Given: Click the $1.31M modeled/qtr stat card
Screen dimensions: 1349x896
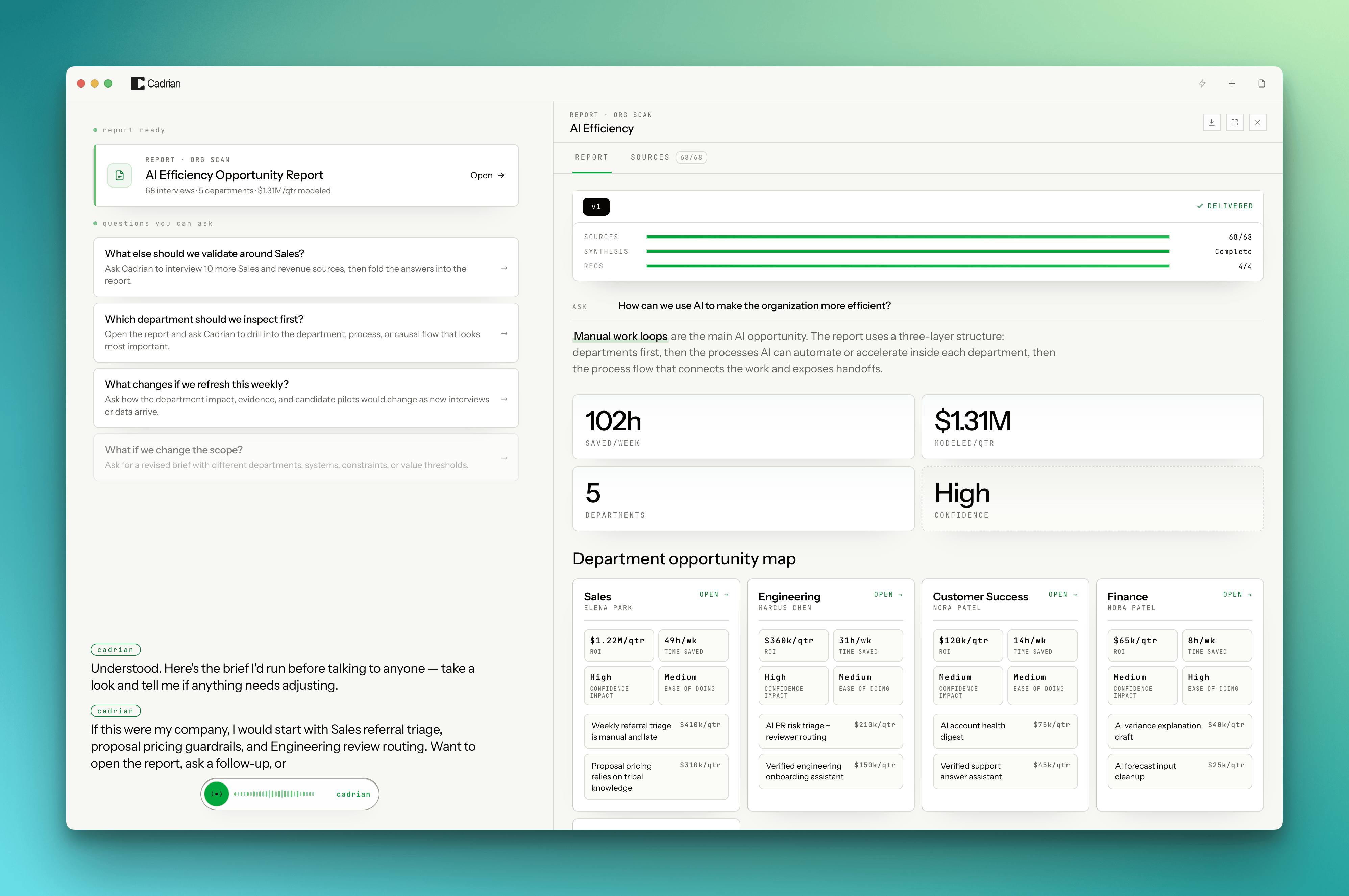Looking at the screenshot, I should 1092,427.
